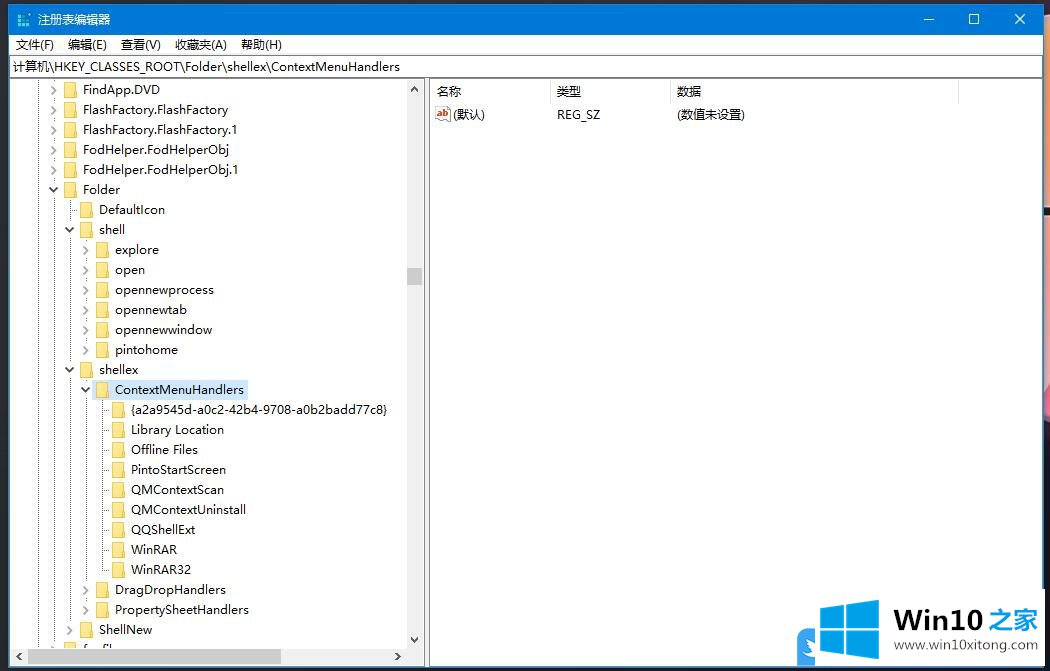Click the shell key folder icon
This screenshot has width=1050, height=671.
tap(86, 230)
